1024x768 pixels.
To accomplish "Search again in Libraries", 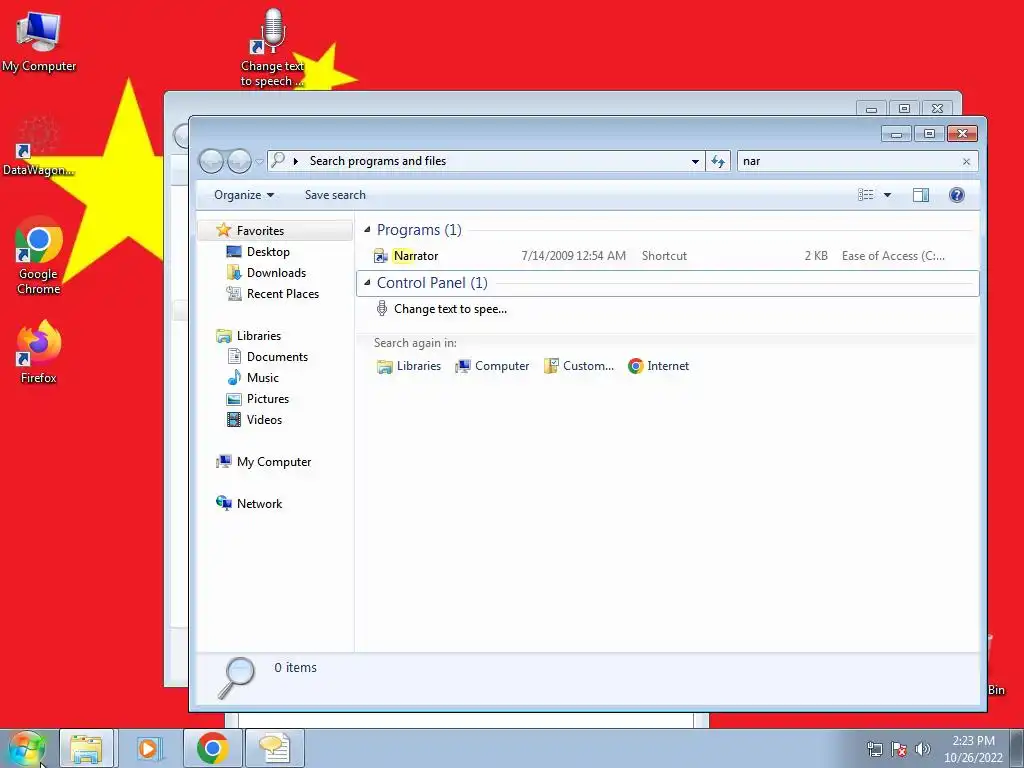I will click(x=409, y=366).
